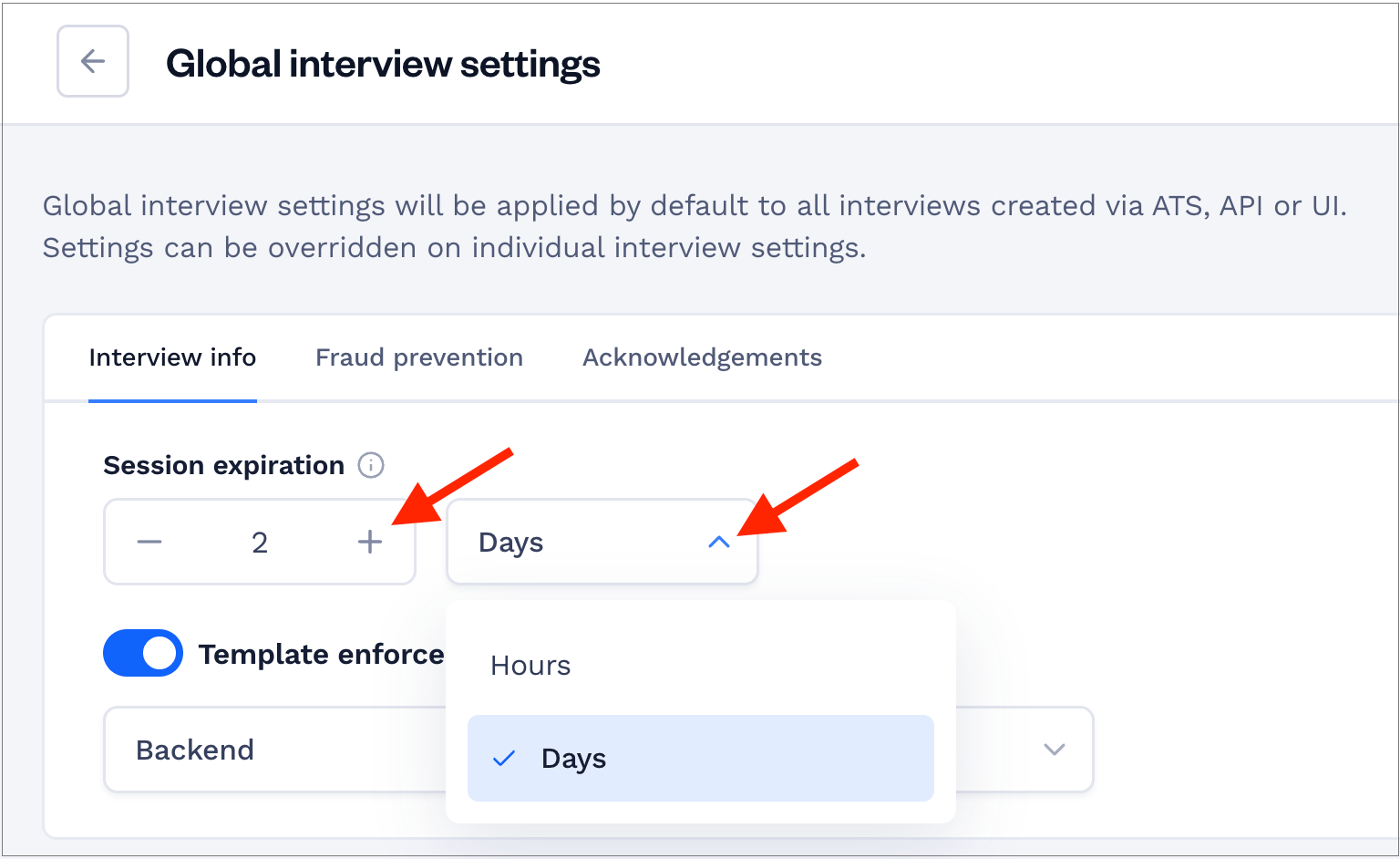Click the global settings description paragraph
Screen dimensions: 1400x859
(x=695, y=226)
